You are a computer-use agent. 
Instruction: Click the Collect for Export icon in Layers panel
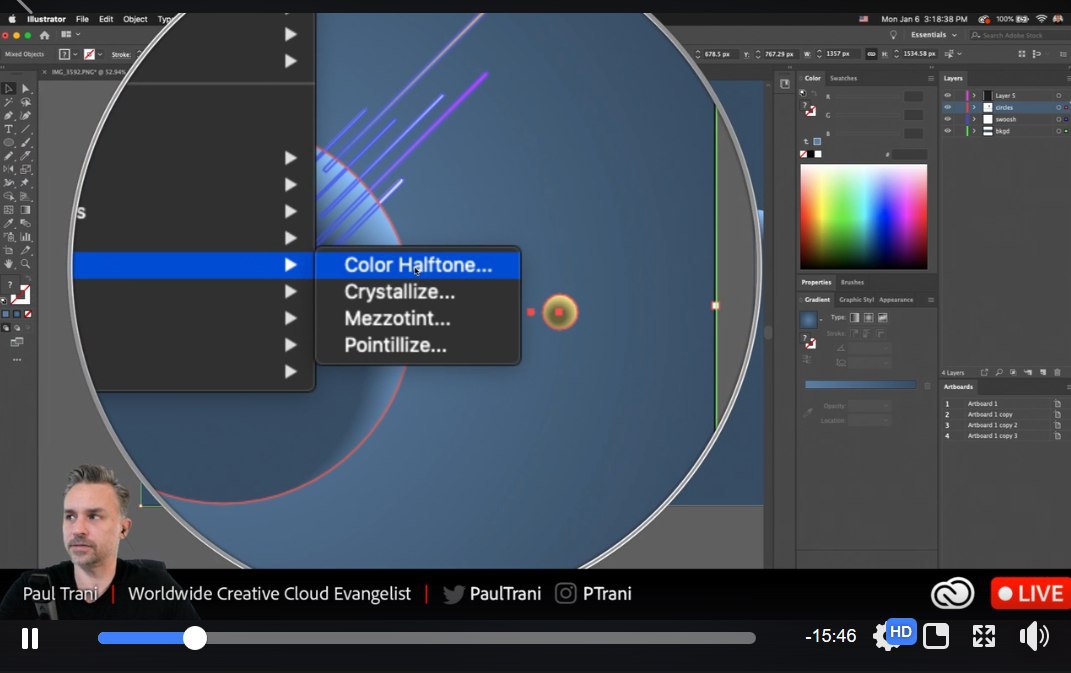coord(984,372)
